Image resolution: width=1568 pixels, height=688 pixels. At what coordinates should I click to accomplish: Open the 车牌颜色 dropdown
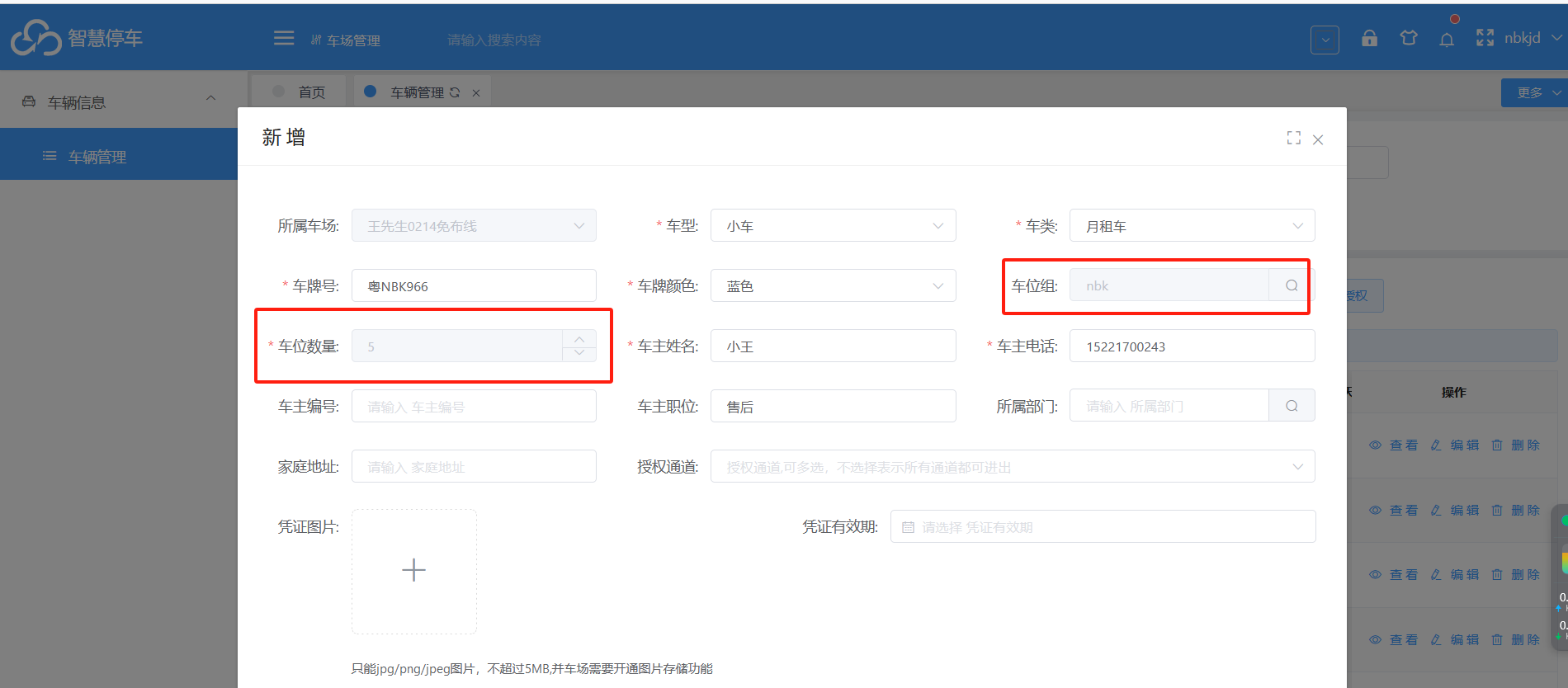tap(834, 285)
